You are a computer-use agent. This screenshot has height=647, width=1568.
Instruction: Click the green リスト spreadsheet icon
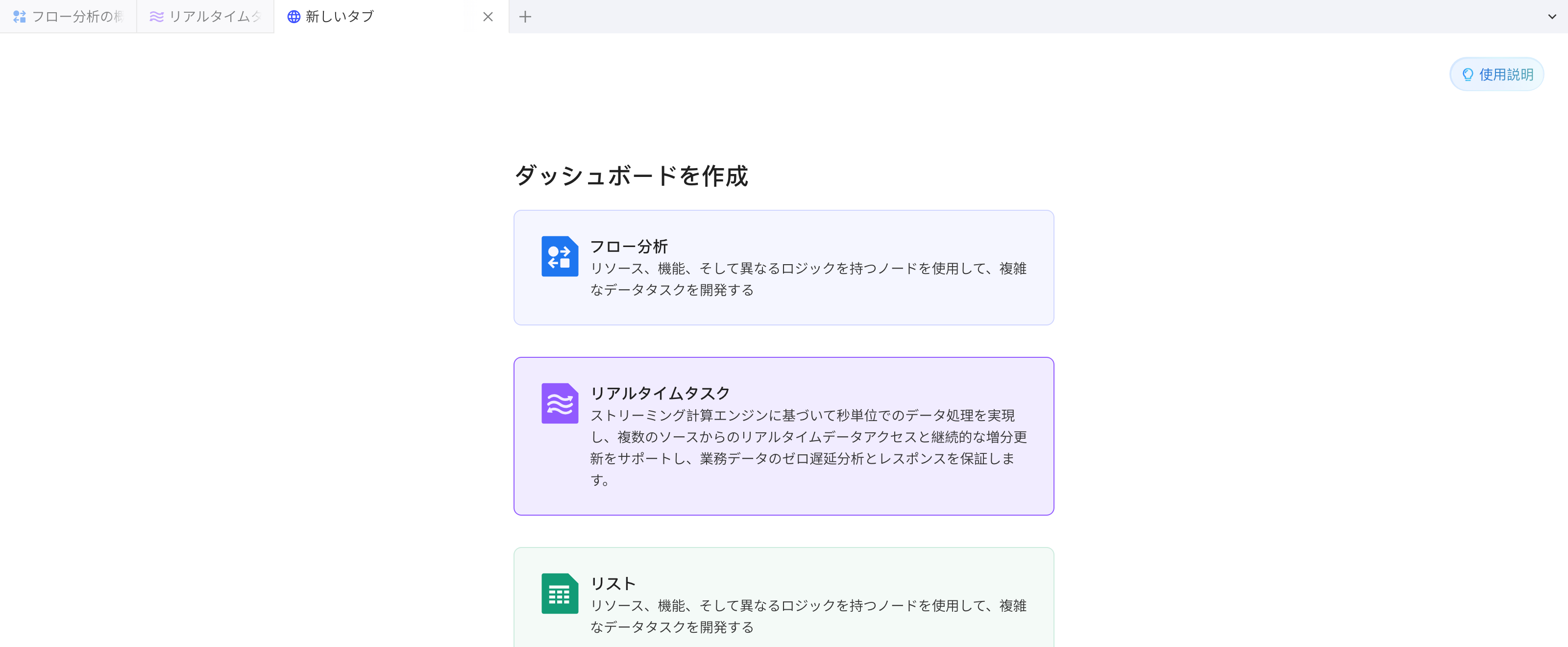click(560, 594)
